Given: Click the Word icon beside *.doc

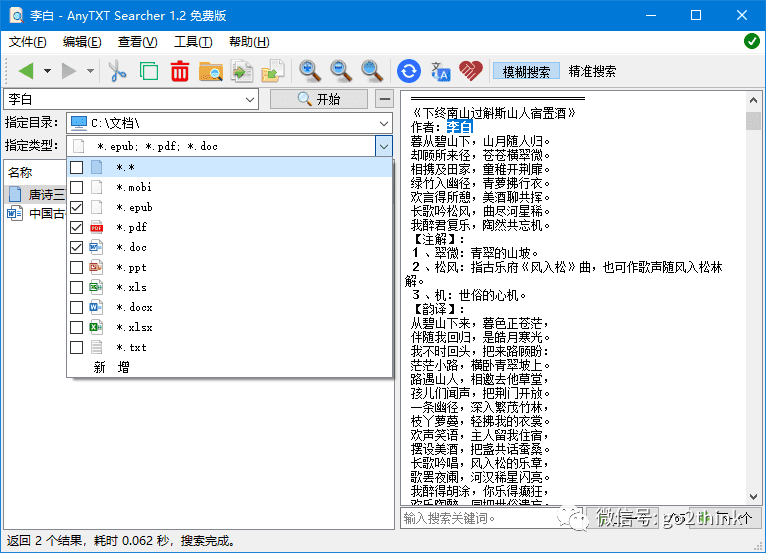Looking at the screenshot, I should click(x=96, y=248).
